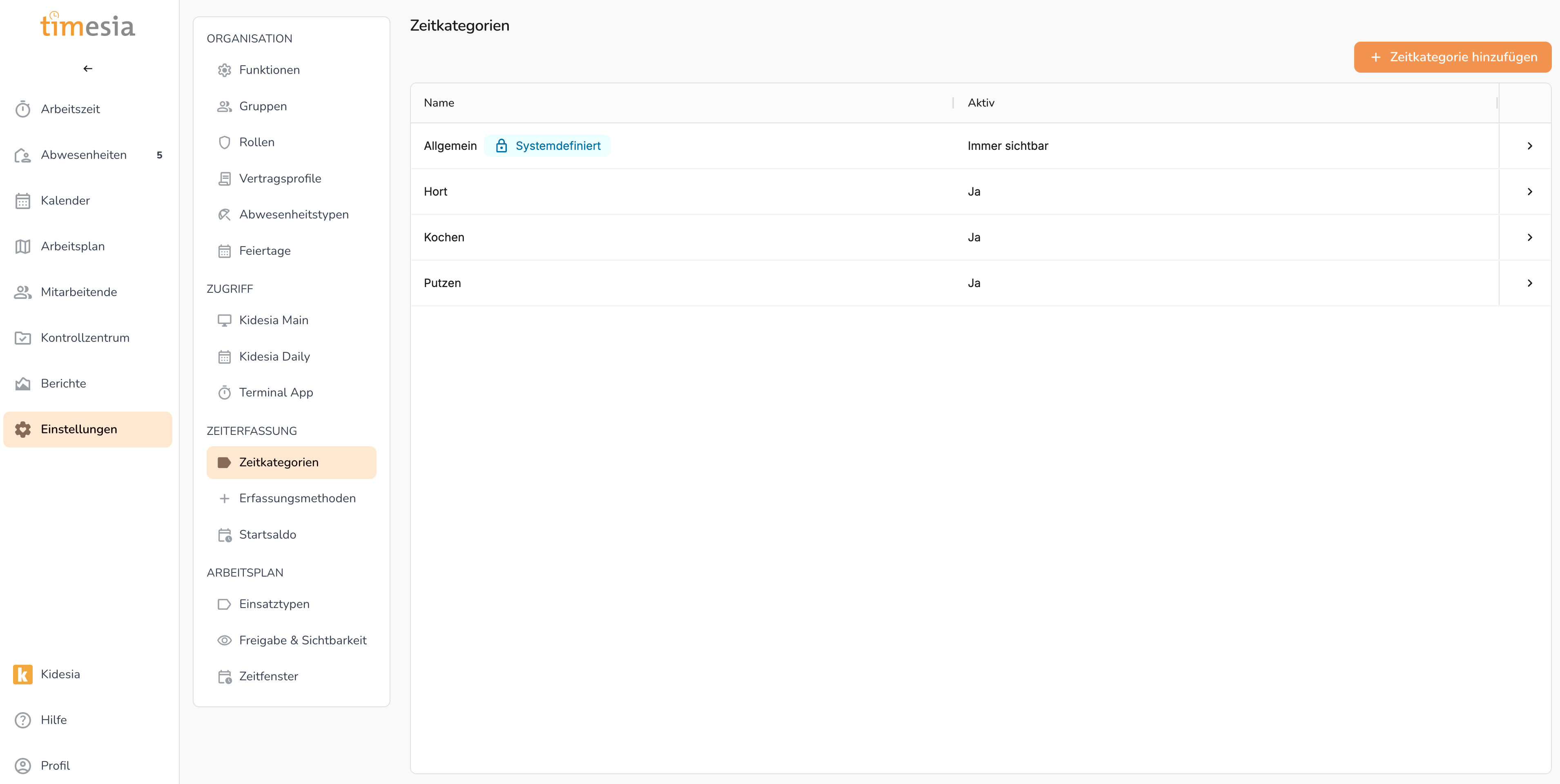Screen dimensions: 1560x784
Task: Select the Berichte chart icon
Action: click(23, 383)
